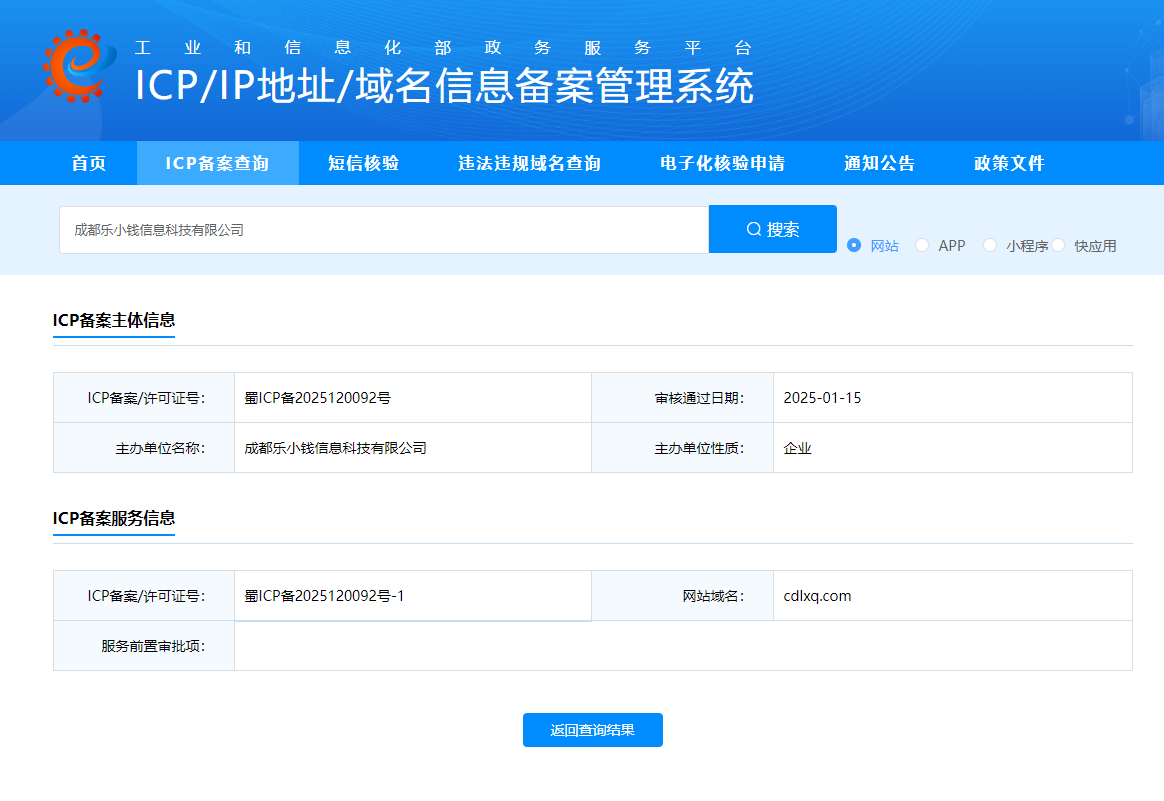Image resolution: width=1164 pixels, height=801 pixels.
Task: Click the ICP备案服务信息 section heading
Action: tap(114, 518)
